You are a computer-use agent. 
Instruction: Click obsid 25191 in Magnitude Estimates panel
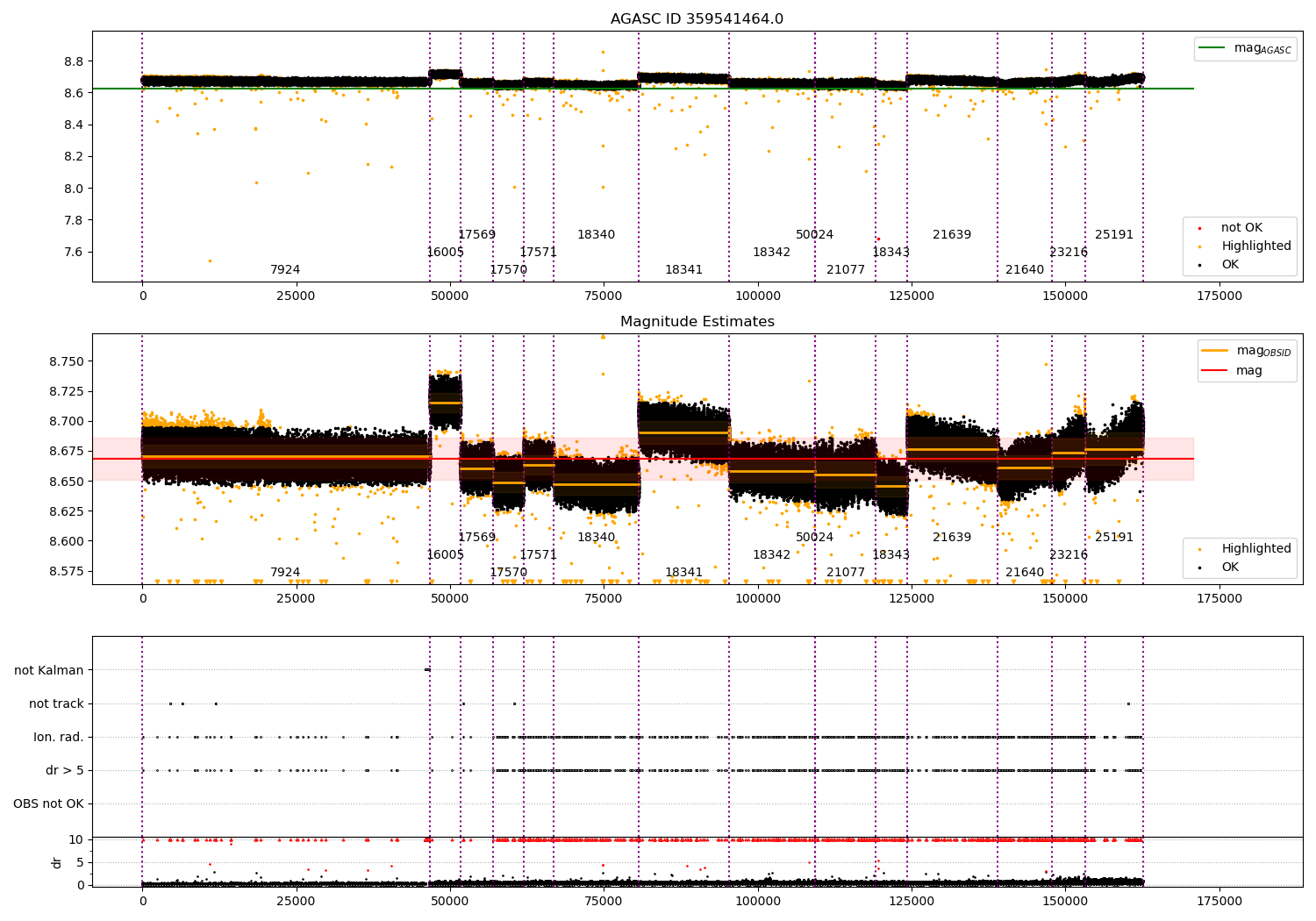[x=1114, y=538]
